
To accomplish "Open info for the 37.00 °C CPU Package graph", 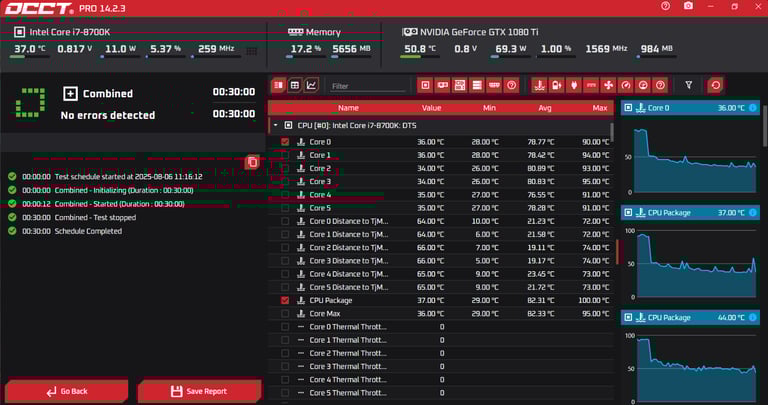I will [x=752, y=213].
